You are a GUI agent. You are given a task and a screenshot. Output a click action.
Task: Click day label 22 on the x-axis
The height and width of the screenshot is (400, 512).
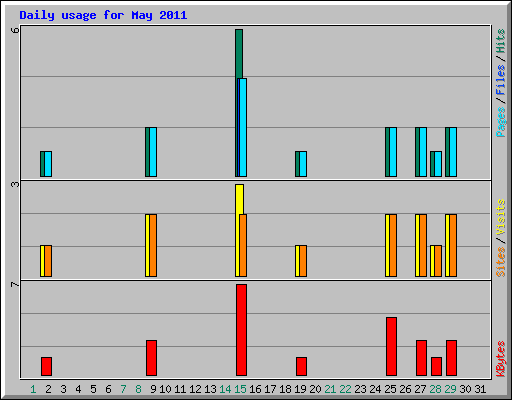(345, 389)
